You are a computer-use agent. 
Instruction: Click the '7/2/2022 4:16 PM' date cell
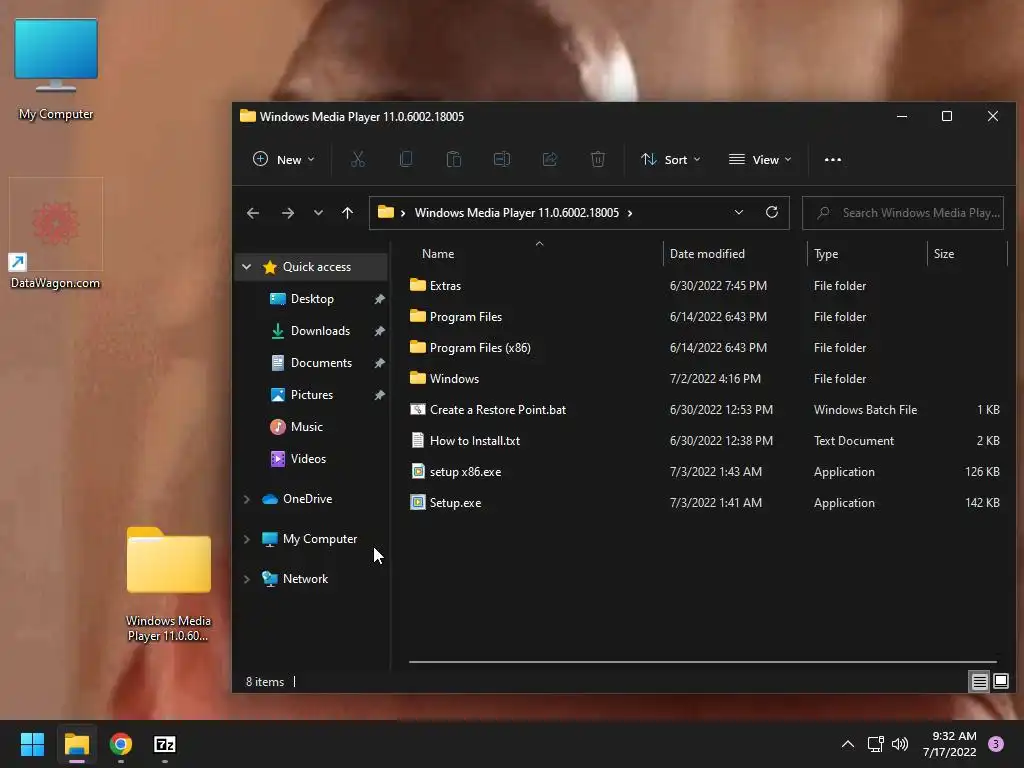coord(715,379)
